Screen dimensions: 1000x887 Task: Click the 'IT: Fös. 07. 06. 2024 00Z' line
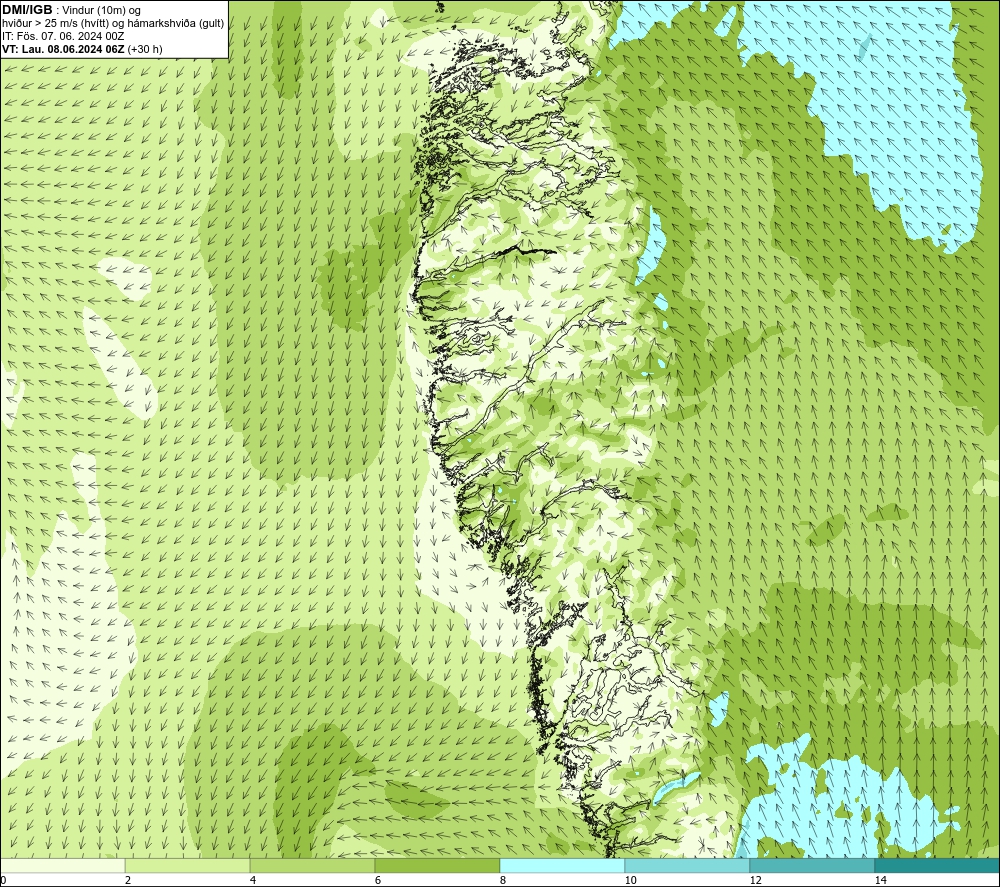pyautogui.click(x=63, y=36)
